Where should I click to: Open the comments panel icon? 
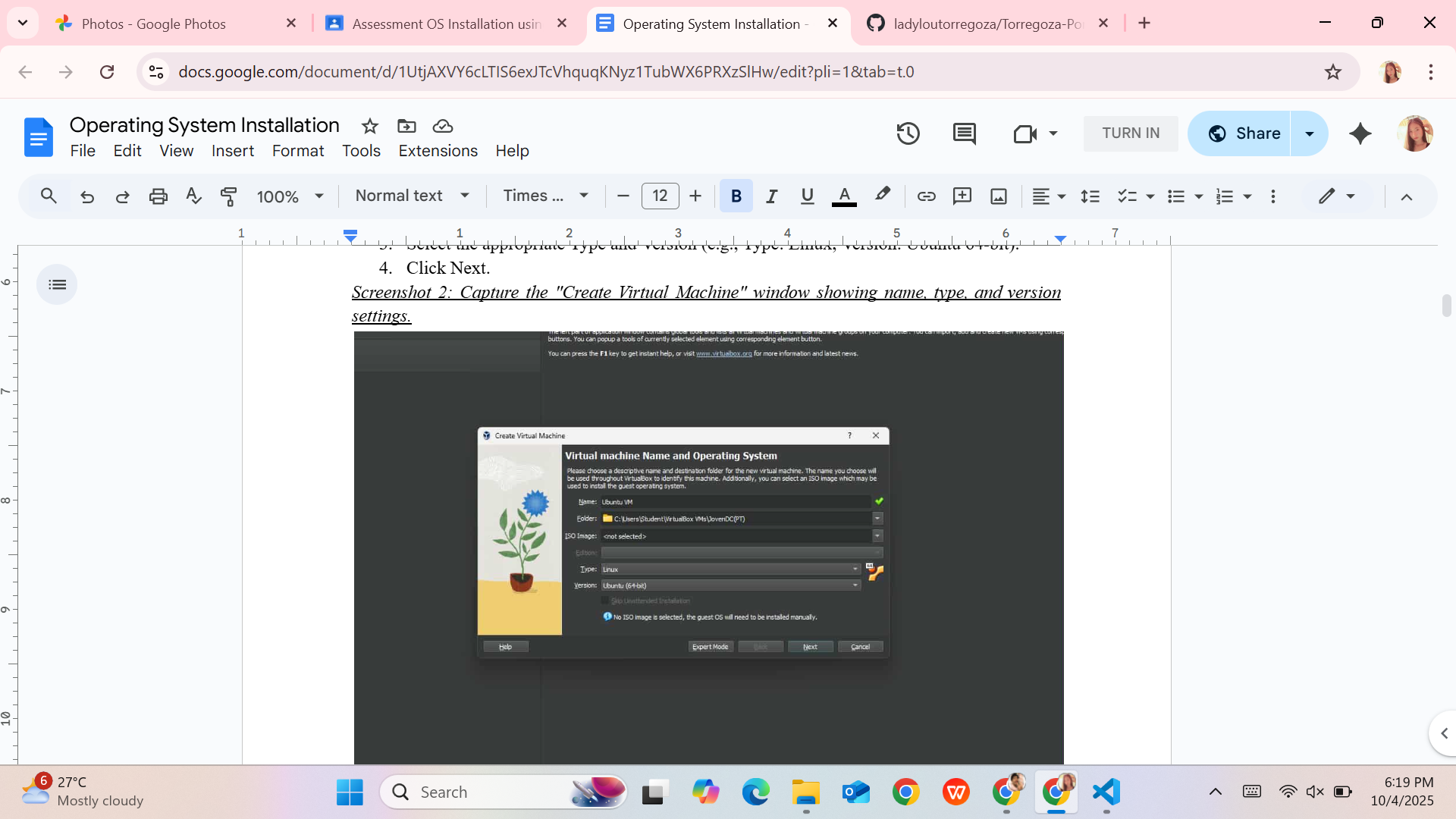click(x=964, y=133)
